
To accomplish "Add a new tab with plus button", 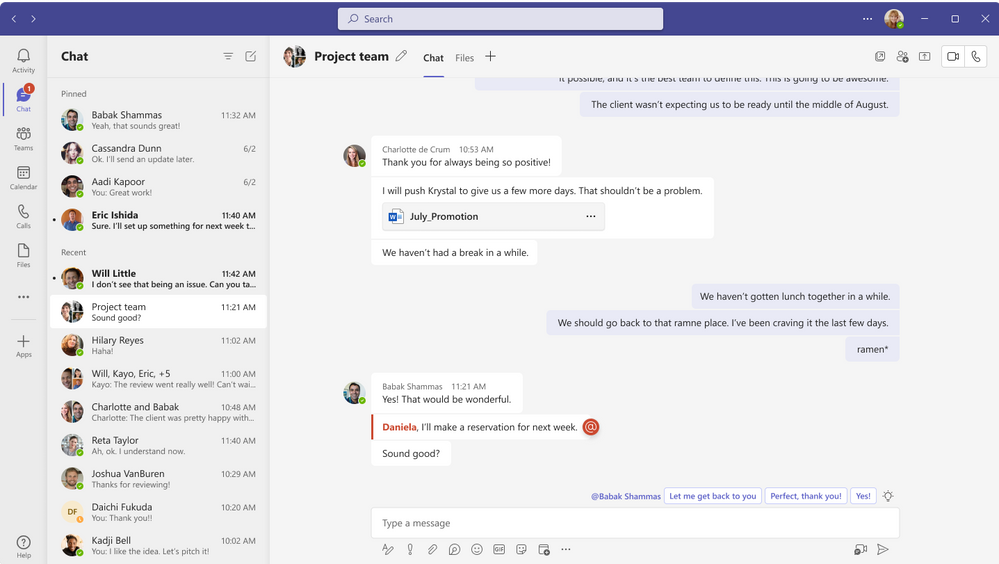I will [x=490, y=57].
